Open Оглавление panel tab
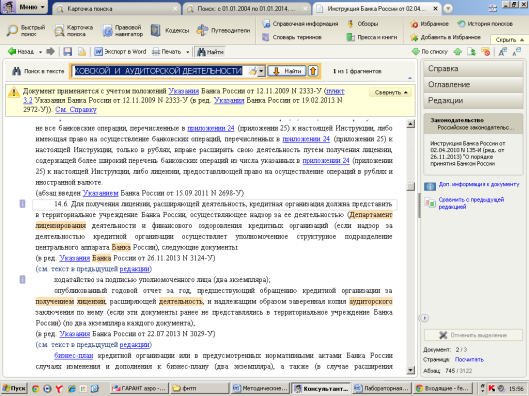The image size is (529, 396). [x=473, y=84]
